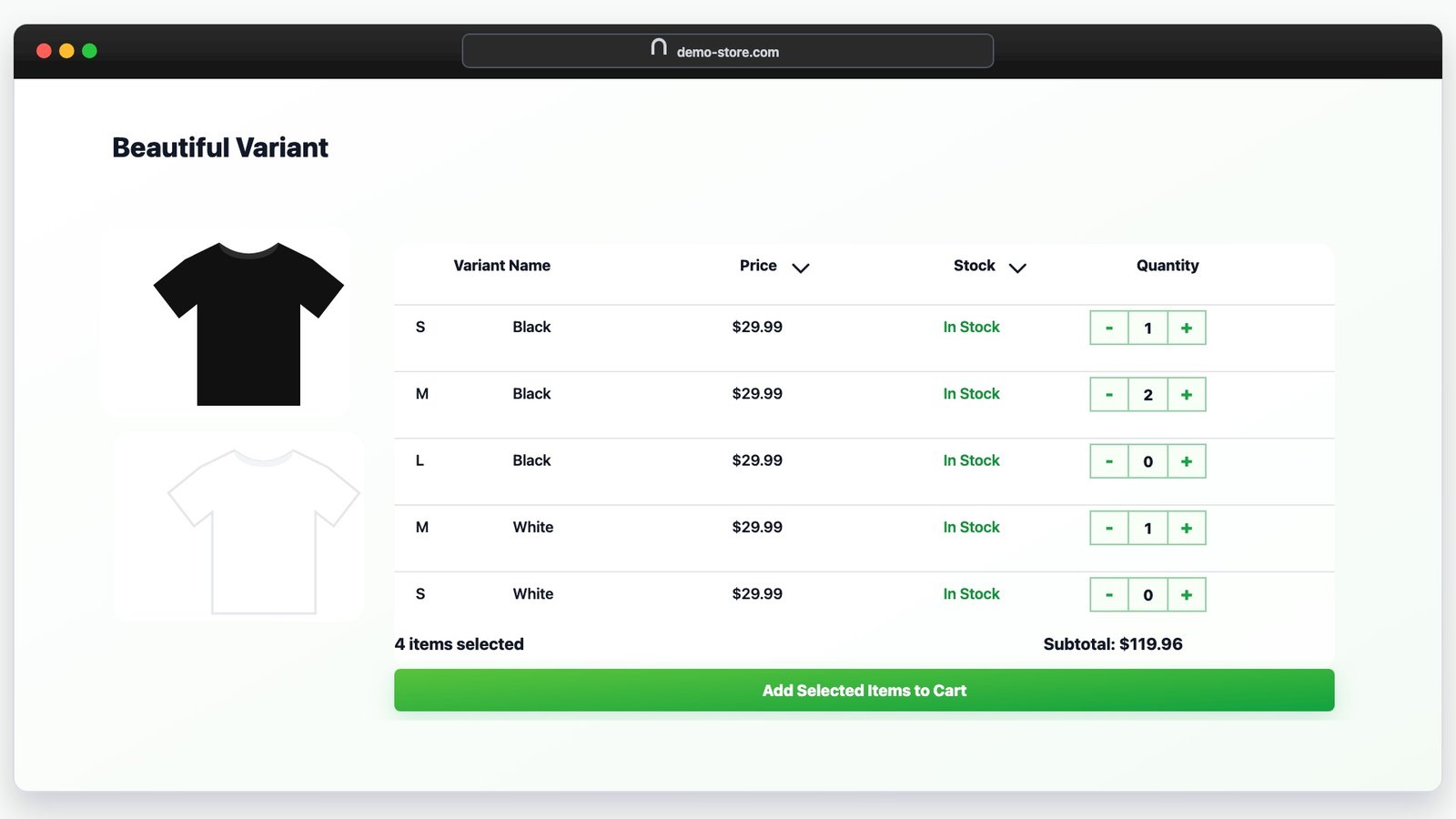Decrease quantity for M White variant
Viewport: 1456px width, 819px height.
(x=1109, y=528)
